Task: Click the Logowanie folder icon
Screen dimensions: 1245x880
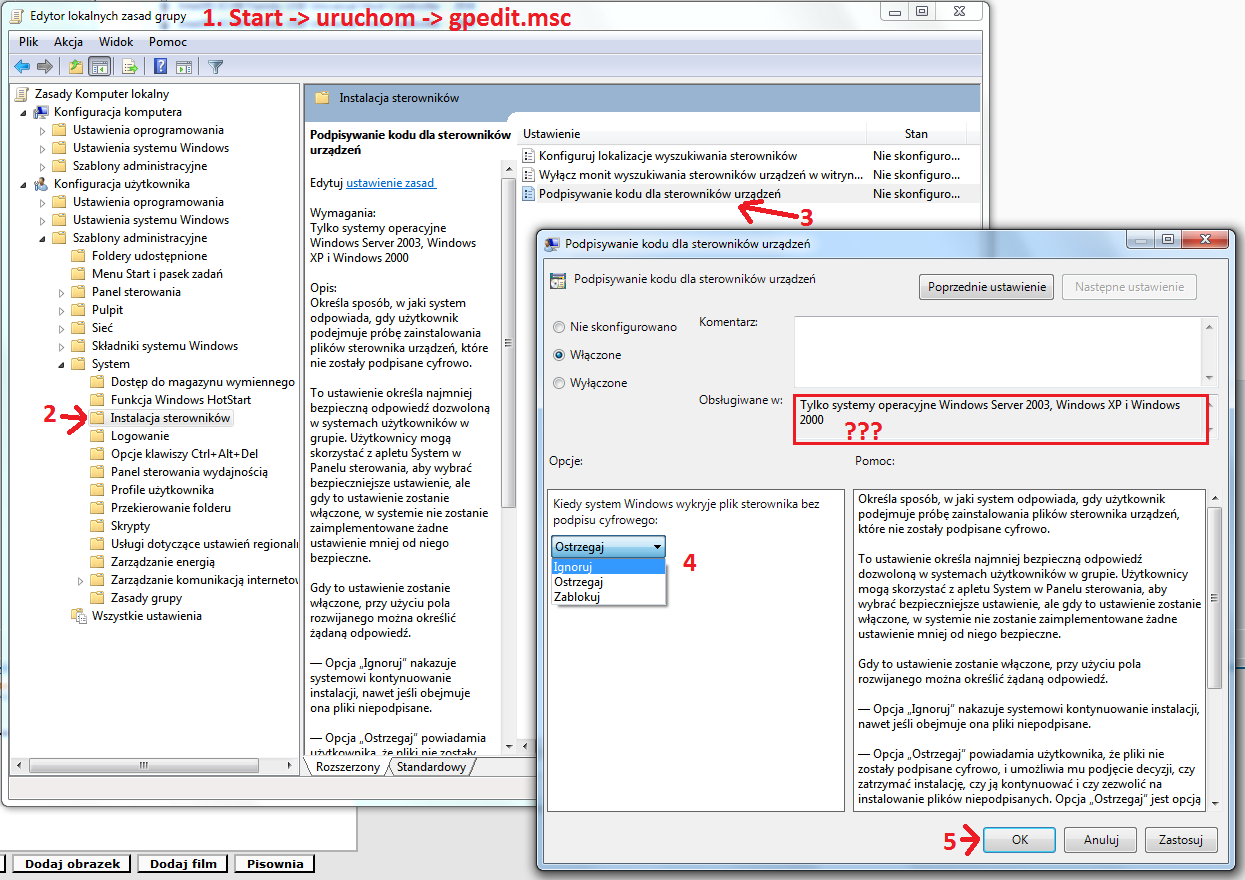Action: coord(97,436)
